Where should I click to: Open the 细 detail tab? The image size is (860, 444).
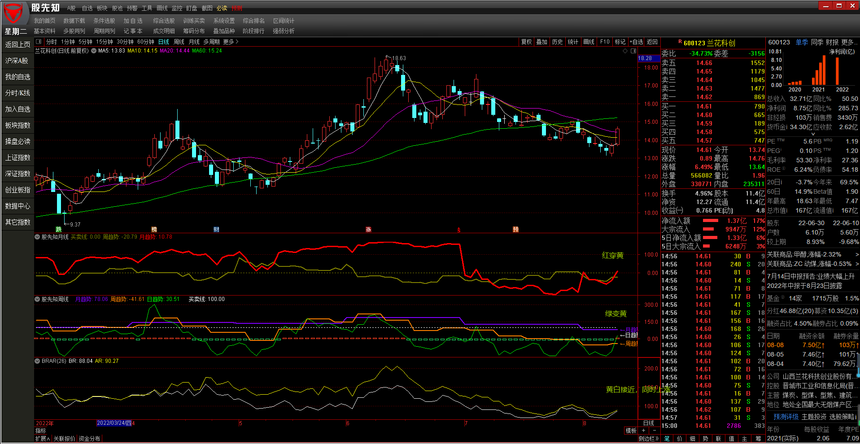[x=692, y=439]
